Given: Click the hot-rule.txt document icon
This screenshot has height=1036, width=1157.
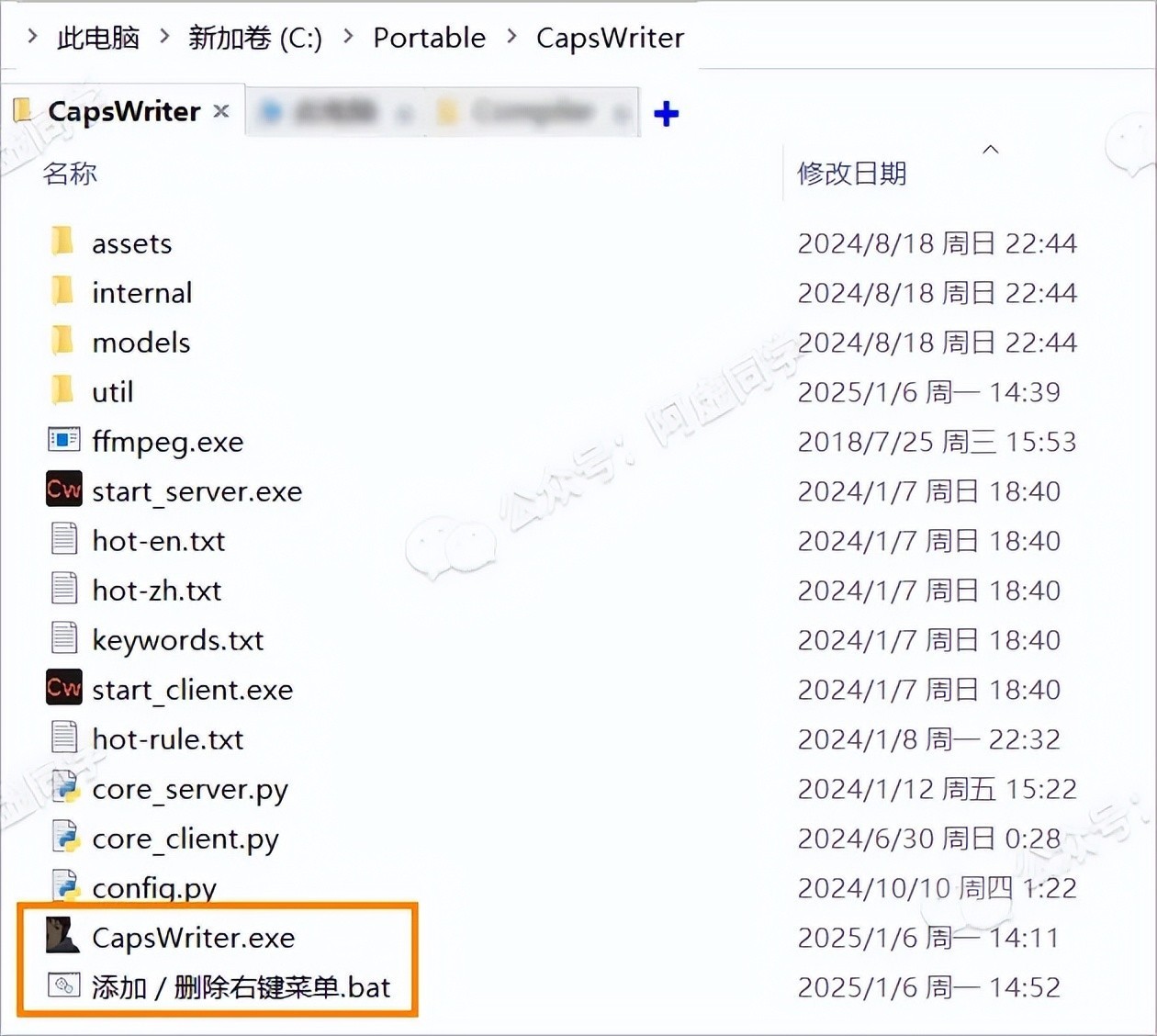Looking at the screenshot, I should 63,738.
